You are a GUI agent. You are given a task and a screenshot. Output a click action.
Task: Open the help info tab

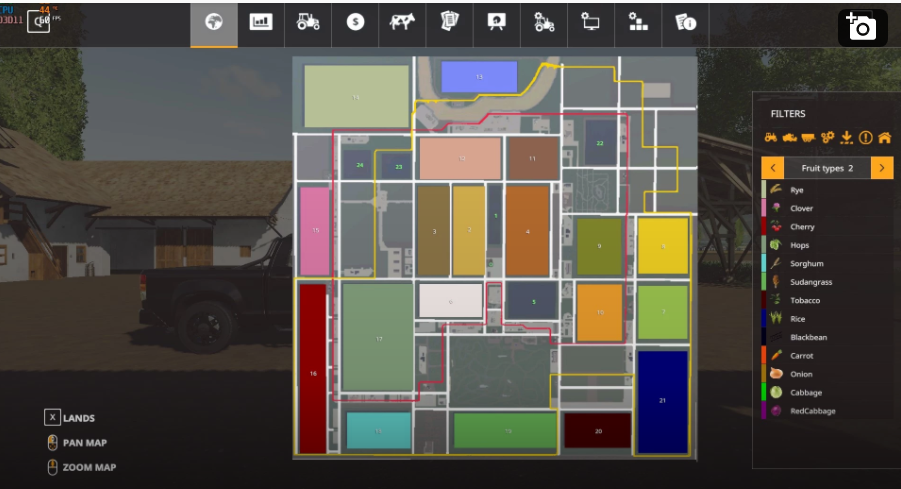point(685,22)
